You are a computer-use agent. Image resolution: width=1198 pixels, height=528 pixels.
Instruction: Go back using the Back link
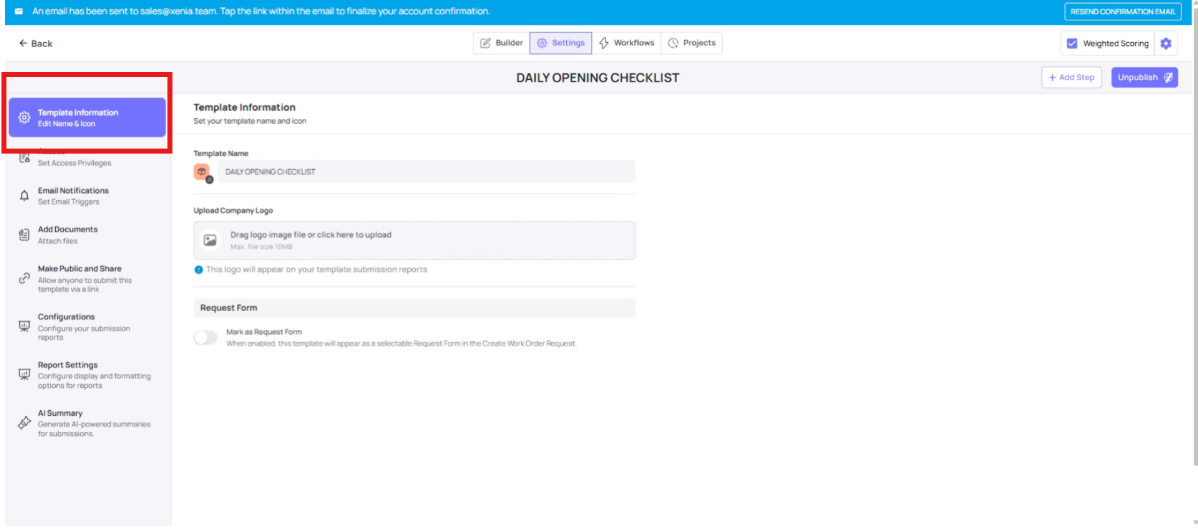click(36, 44)
